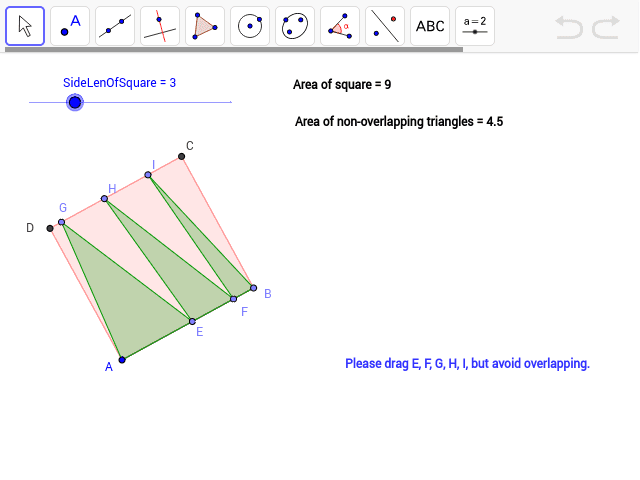The image size is (640, 480).
Task: Click the slider track right of the knob
Action: [x=158, y=102]
